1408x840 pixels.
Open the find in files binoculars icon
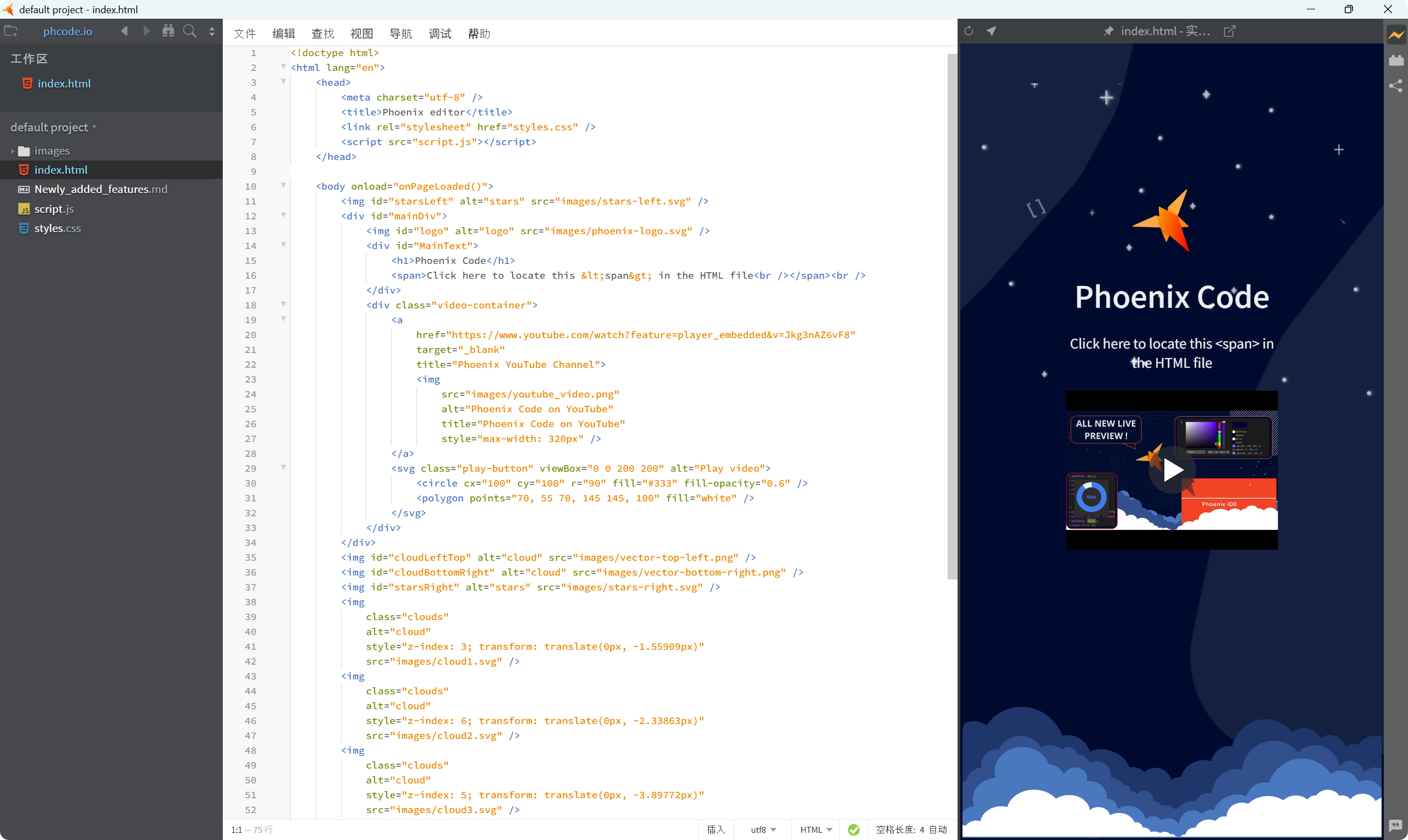168,31
